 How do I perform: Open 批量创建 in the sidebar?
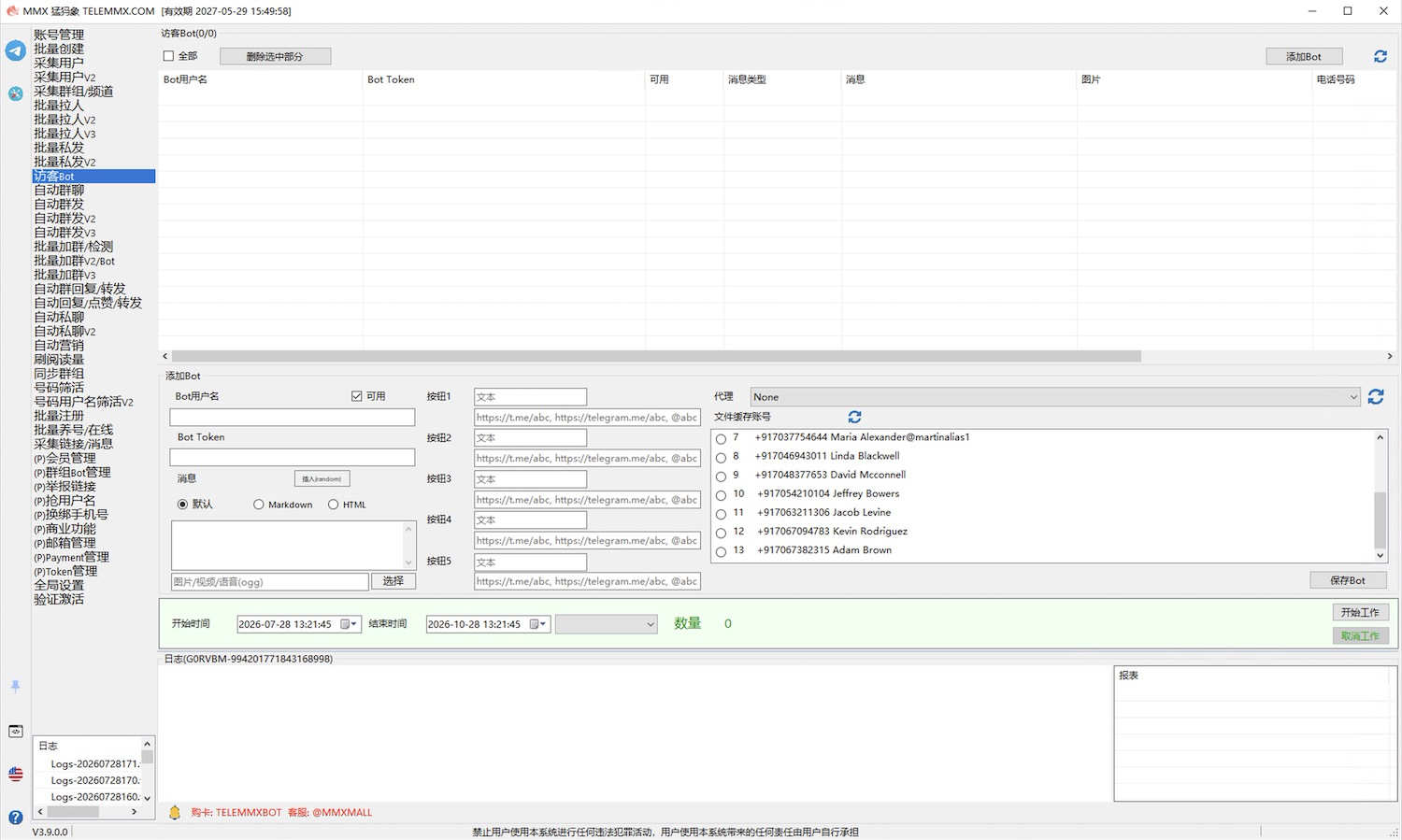59,49
